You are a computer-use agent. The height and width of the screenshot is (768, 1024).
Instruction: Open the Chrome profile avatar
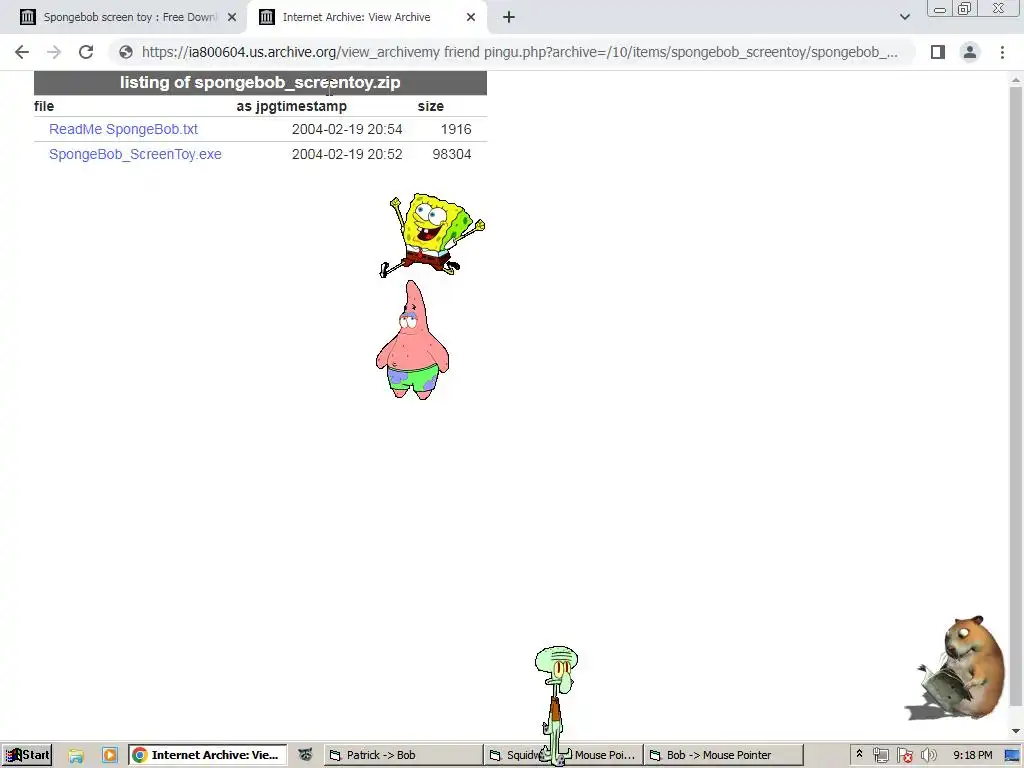[x=970, y=52]
